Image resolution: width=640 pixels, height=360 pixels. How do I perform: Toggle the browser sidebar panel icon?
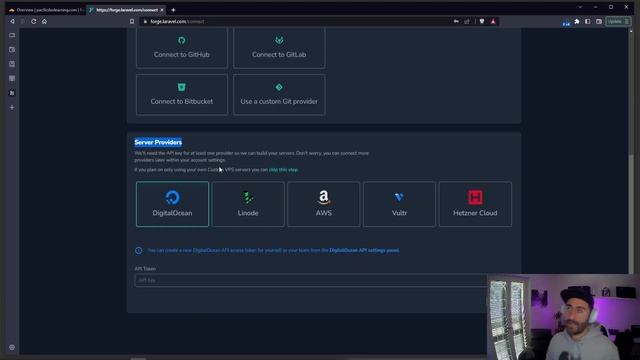pyautogui.click(x=587, y=21)
